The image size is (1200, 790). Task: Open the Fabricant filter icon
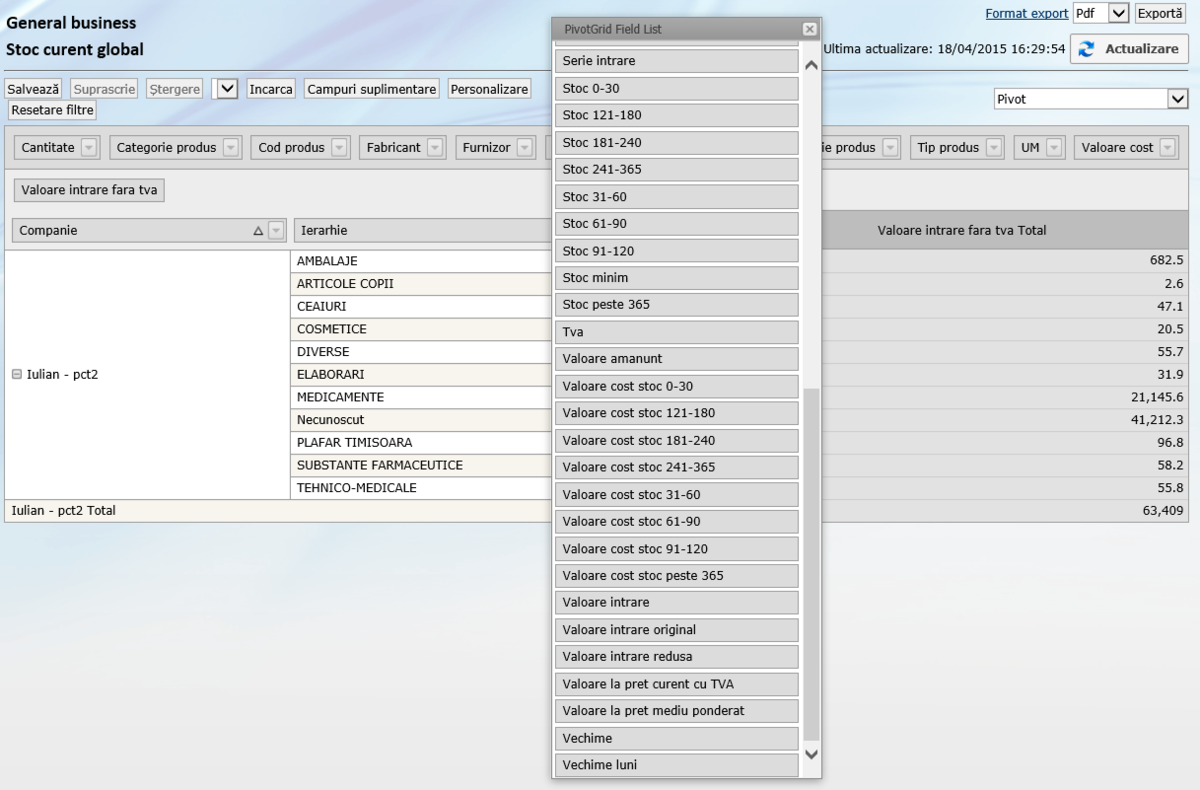tap(435, 148)
